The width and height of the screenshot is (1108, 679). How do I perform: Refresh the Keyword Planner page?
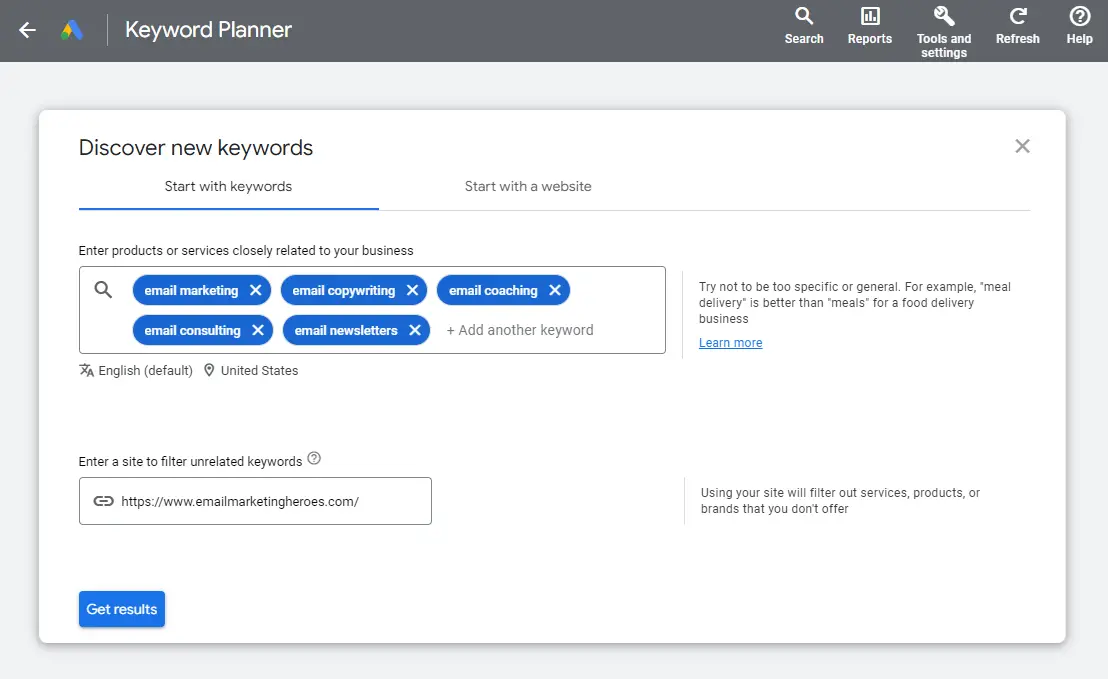(1018, 26)
